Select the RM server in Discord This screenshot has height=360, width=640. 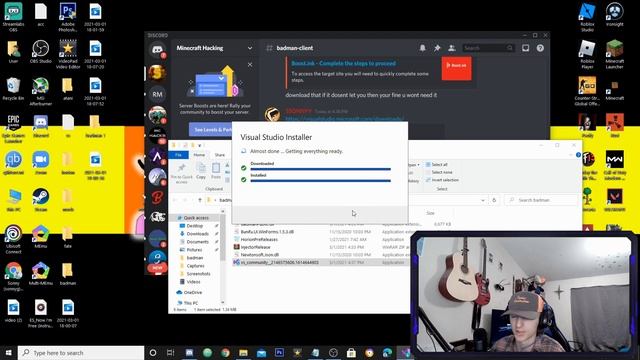157,94
